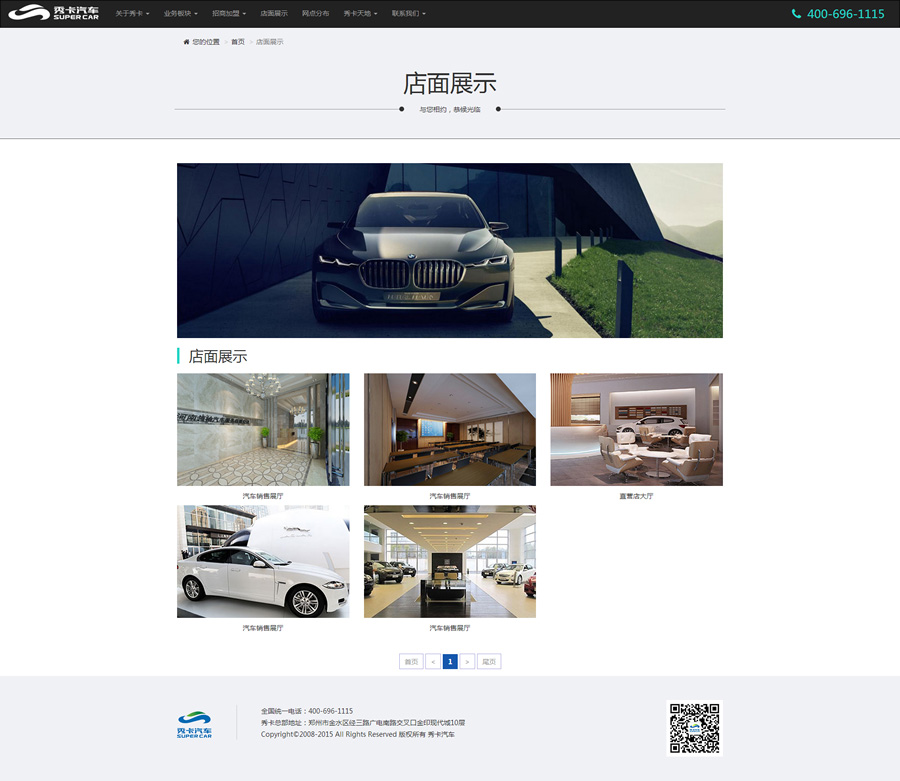Click the 秀卡总部地址 footer address line
The width and height of the screenshot is (900, 781).
click(363, 722)
